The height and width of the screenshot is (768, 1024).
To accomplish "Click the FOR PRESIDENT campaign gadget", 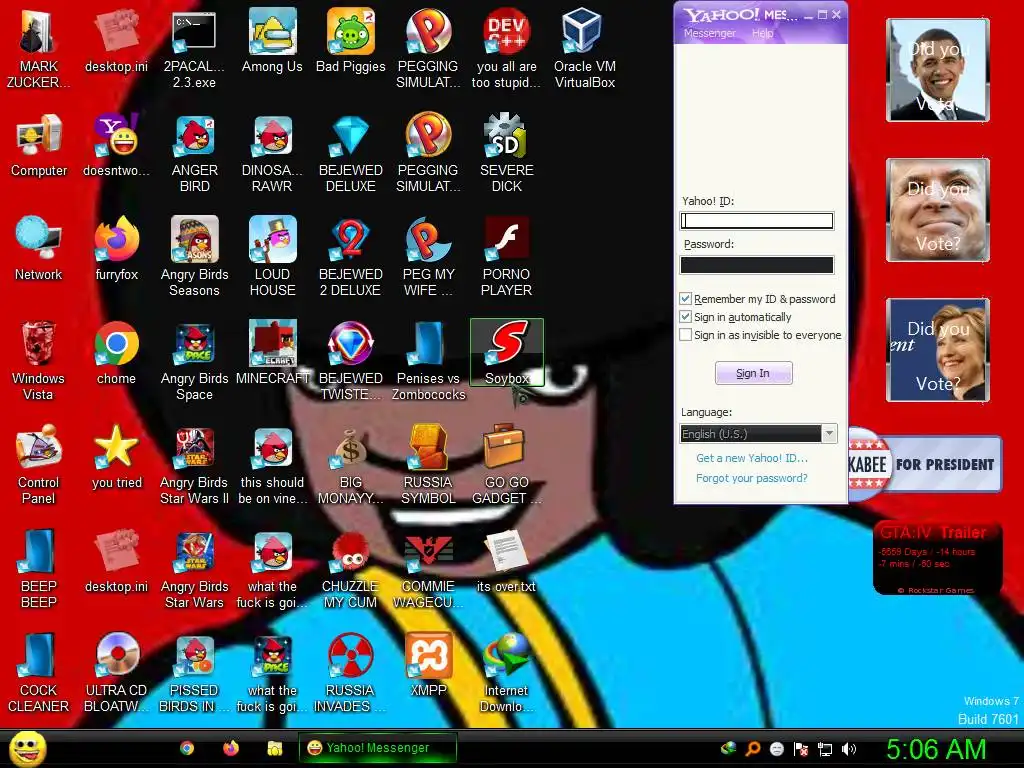I will pos(925,464).
